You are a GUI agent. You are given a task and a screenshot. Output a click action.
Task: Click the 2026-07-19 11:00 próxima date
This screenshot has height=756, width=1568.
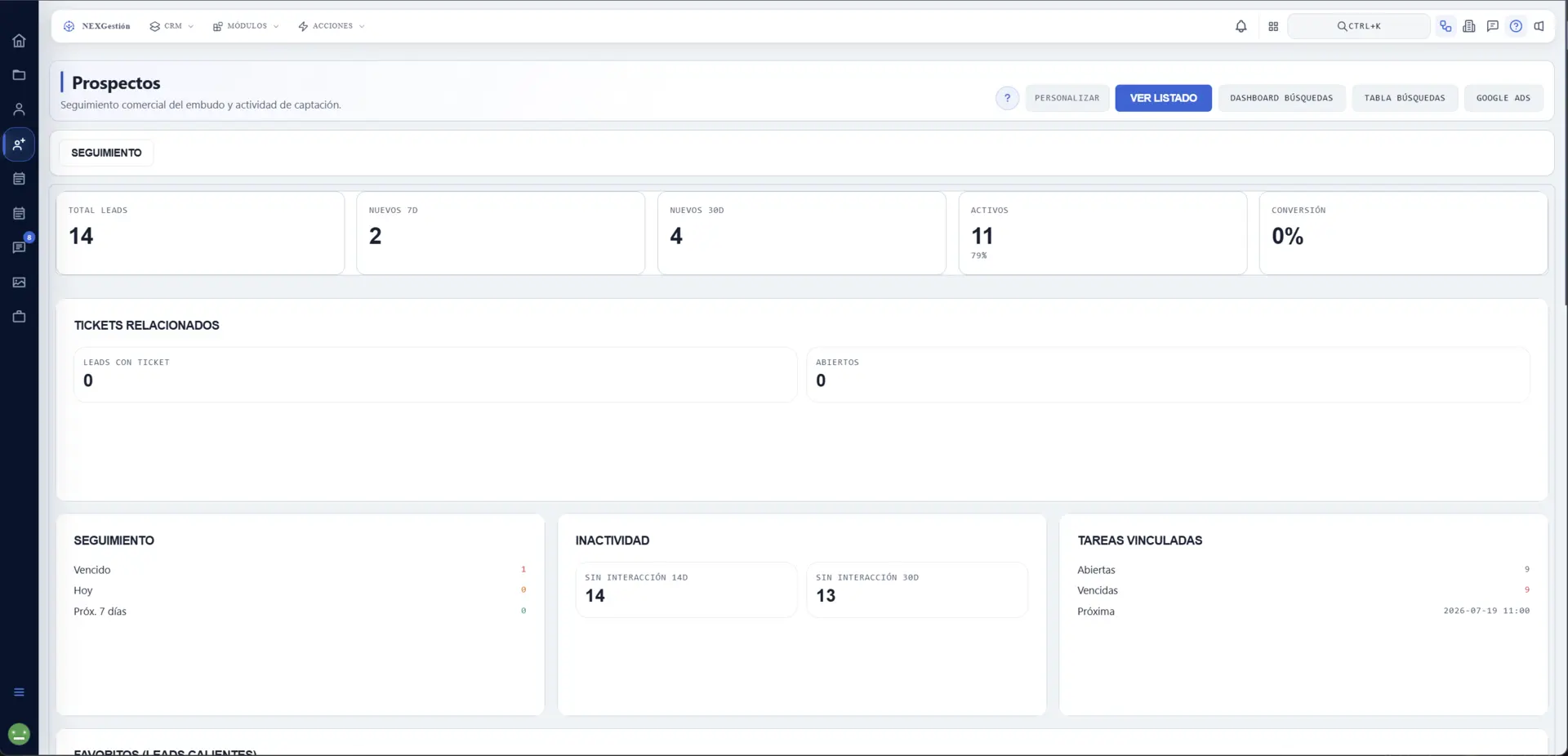(x=1486, y=611)
